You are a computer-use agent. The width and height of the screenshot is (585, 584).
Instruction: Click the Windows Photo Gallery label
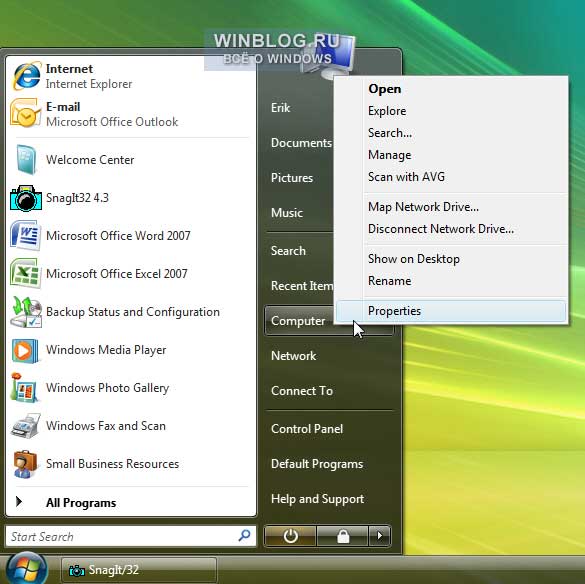click(x=107, y=388)
